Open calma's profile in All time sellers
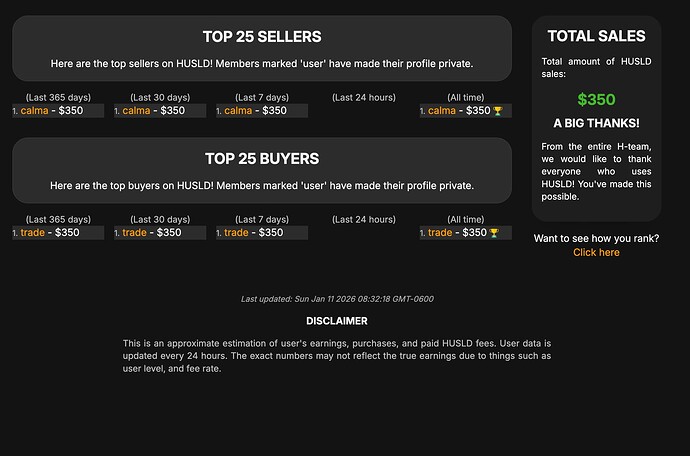The image size is (690, 456). (x=442, y=111)
